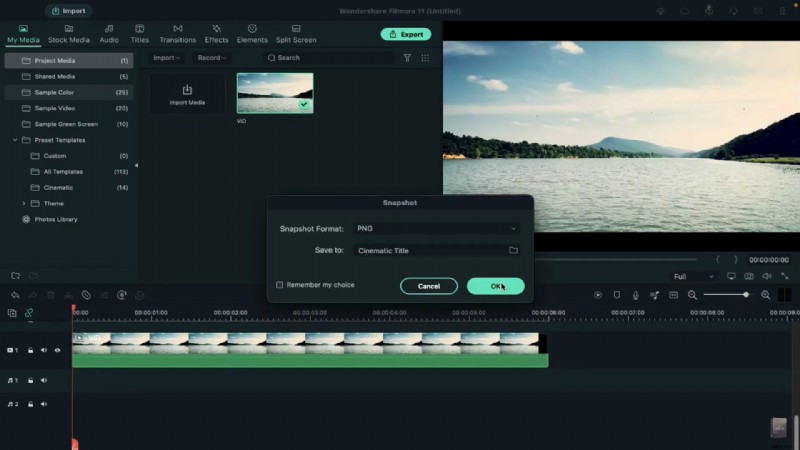Click the grid view icon
This screenshot has width=800, height=450.
(425, 58)
